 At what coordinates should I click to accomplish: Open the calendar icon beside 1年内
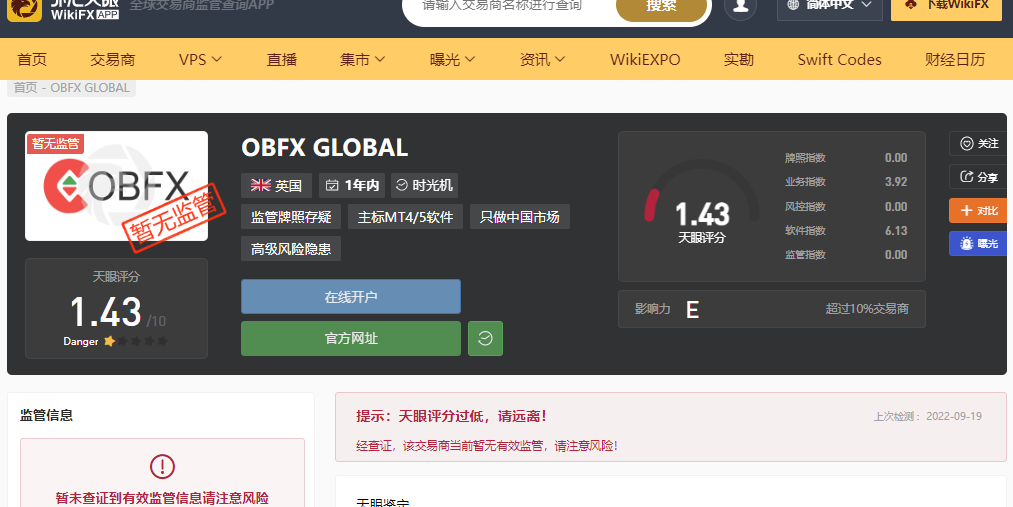332,185
